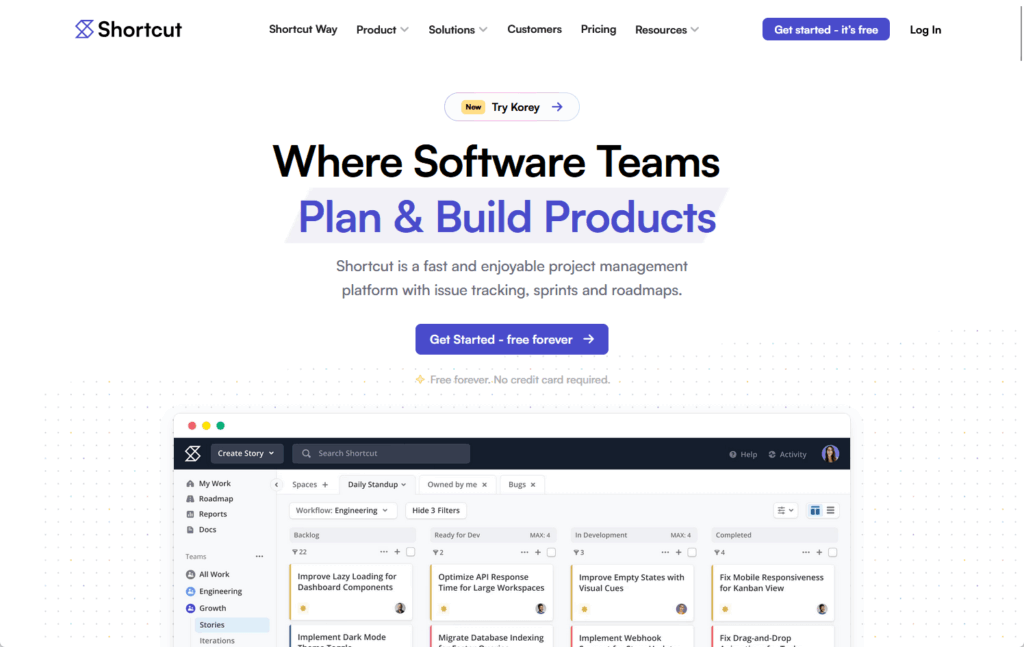Click owner avatar on Fix Mobile Responsiveness card

click(822, 609)
